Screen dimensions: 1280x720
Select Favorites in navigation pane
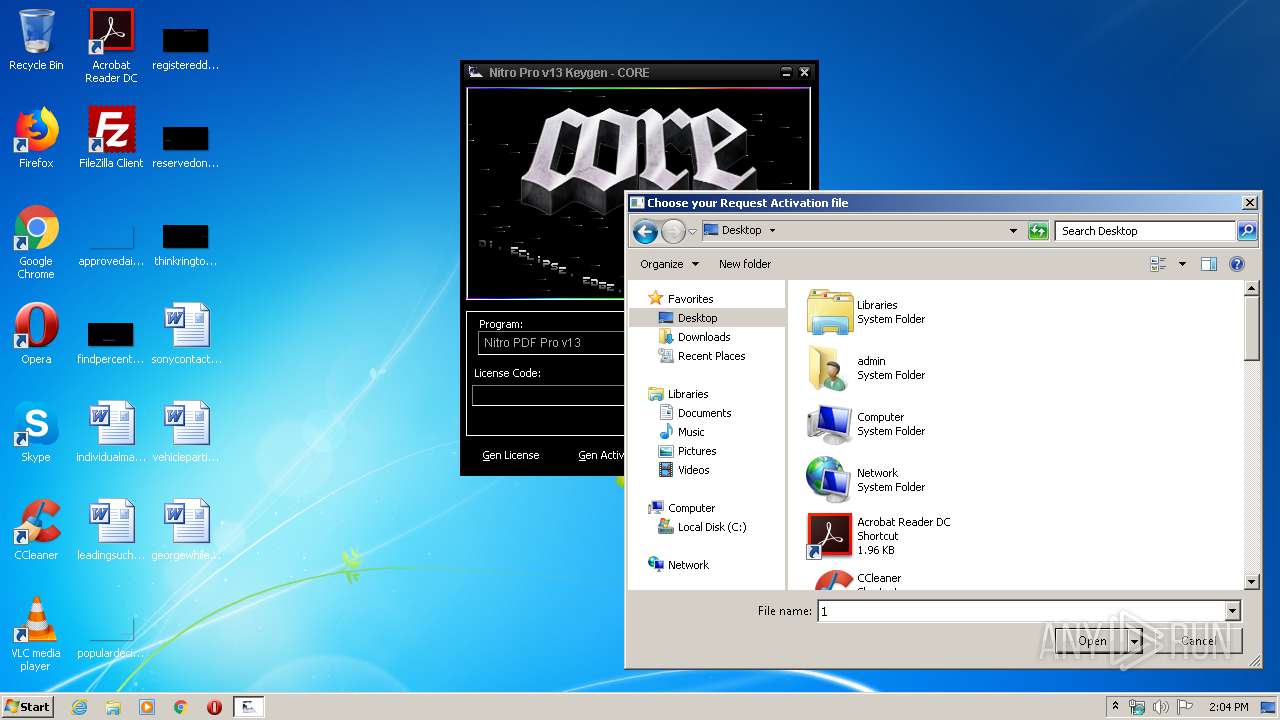coord(690,299)
